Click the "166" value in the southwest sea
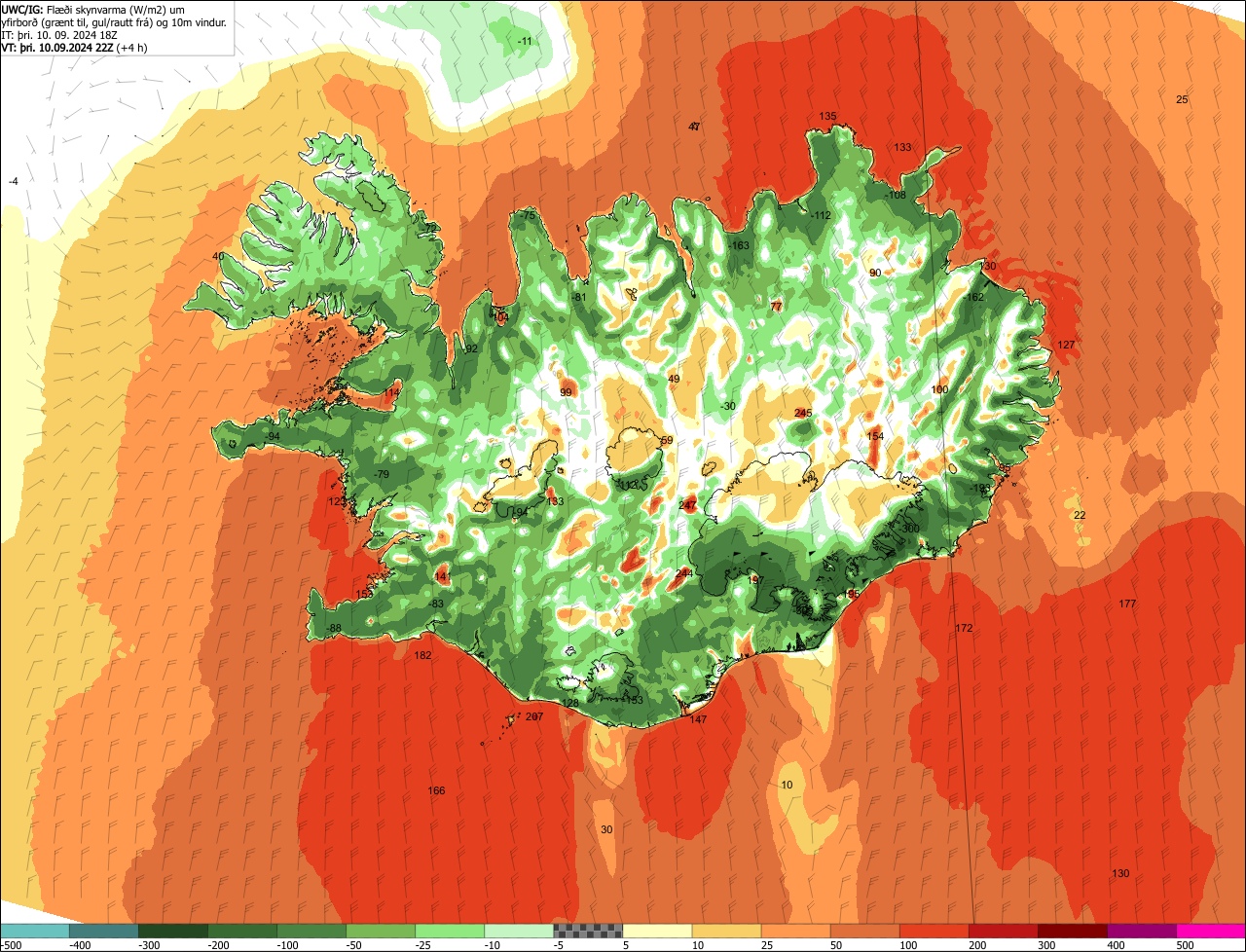The image size is (1246, 952). (x=436, y=790)
